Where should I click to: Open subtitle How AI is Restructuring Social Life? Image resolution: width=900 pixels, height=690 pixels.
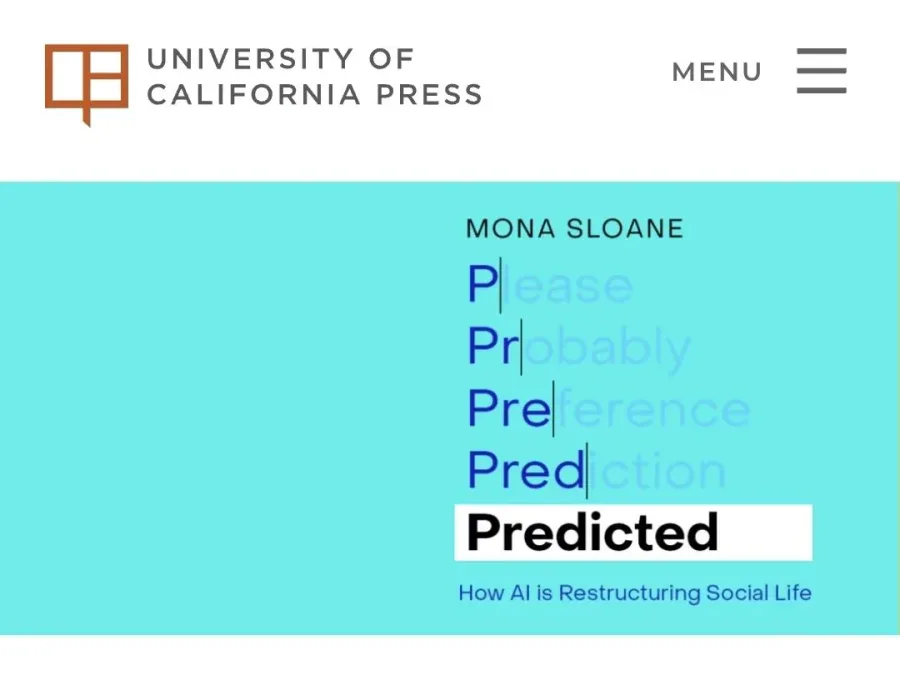(x=635, y=592)
